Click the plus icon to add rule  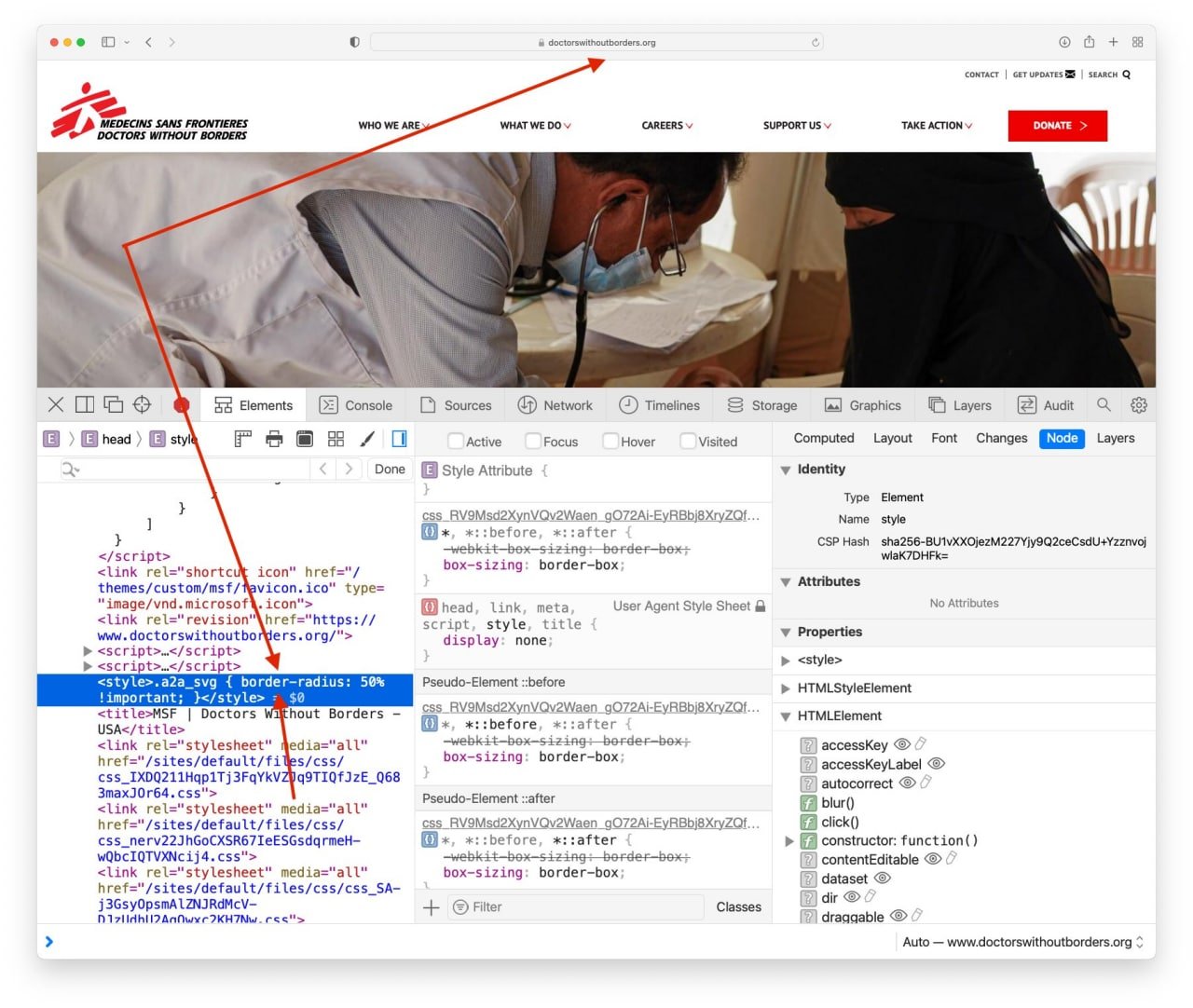tap(432, 907)
